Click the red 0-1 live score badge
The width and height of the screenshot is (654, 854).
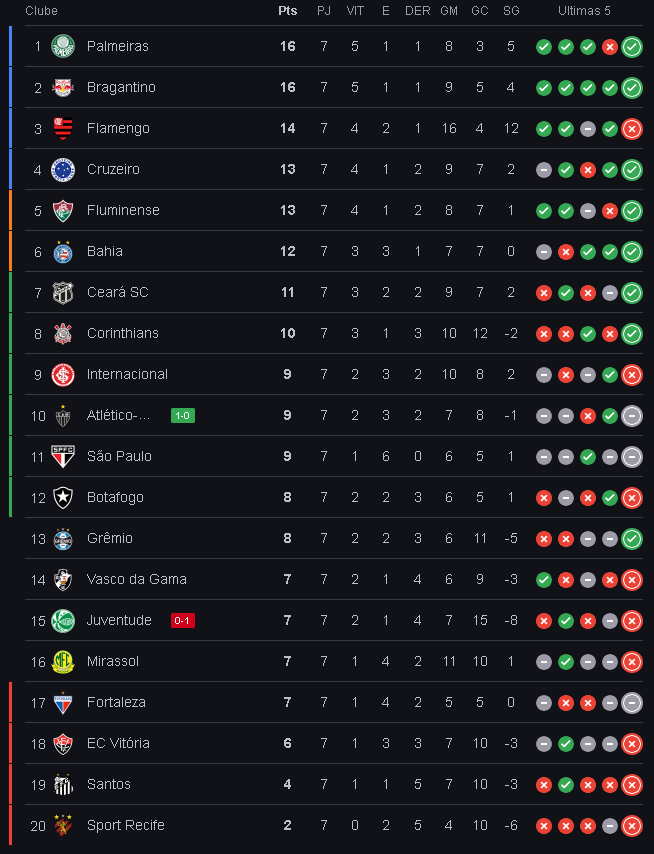[183, 620]
